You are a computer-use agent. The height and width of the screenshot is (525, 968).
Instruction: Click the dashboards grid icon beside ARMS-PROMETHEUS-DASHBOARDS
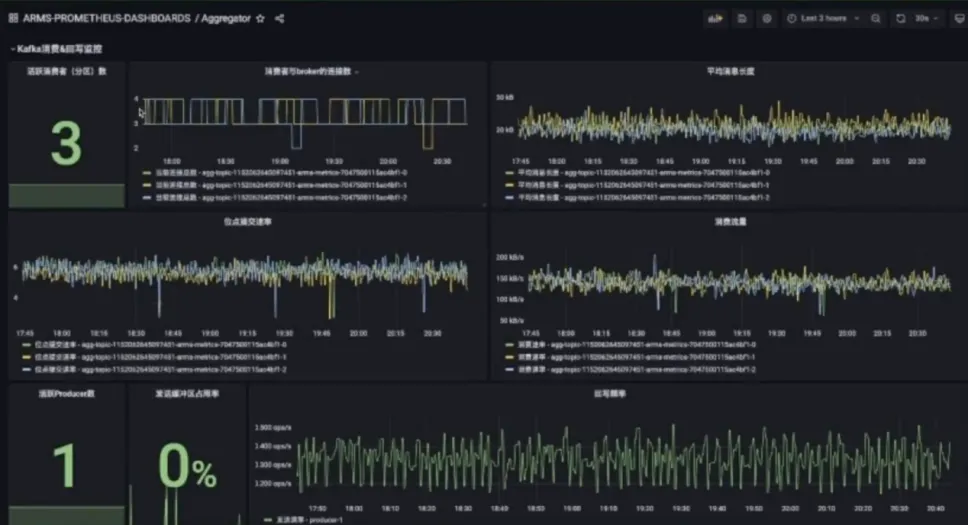[x=13, y=19]
